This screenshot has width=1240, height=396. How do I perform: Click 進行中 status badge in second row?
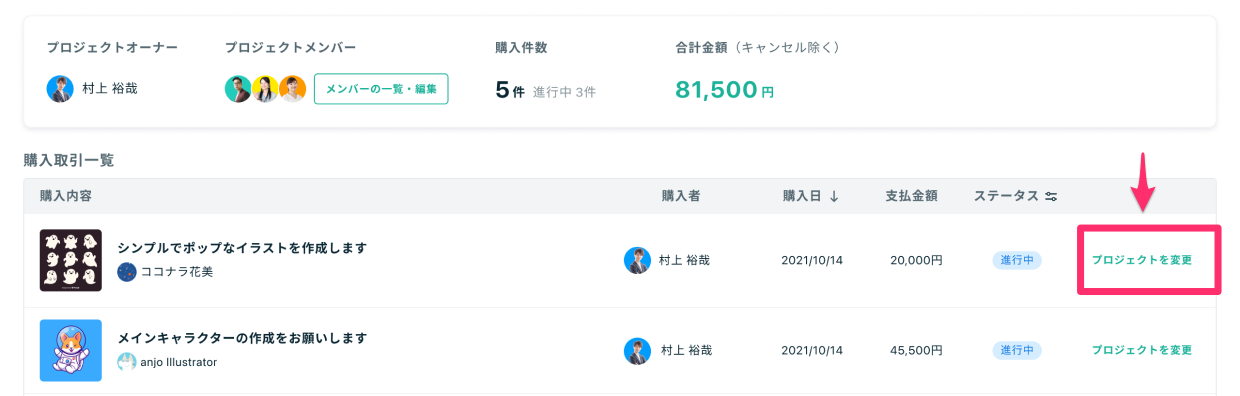(x=1017, y=351)
